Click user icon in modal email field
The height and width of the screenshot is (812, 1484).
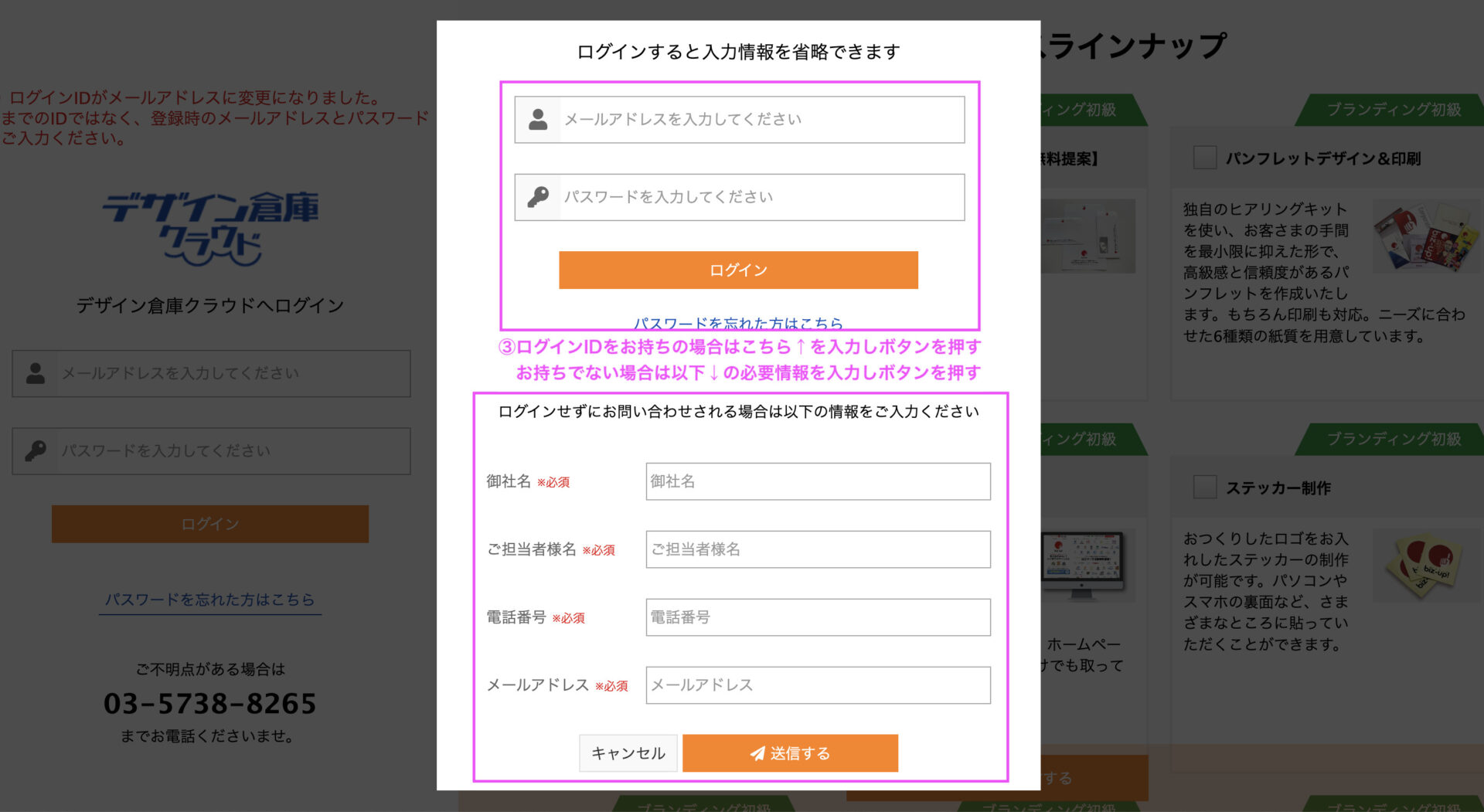pos(538,119)
